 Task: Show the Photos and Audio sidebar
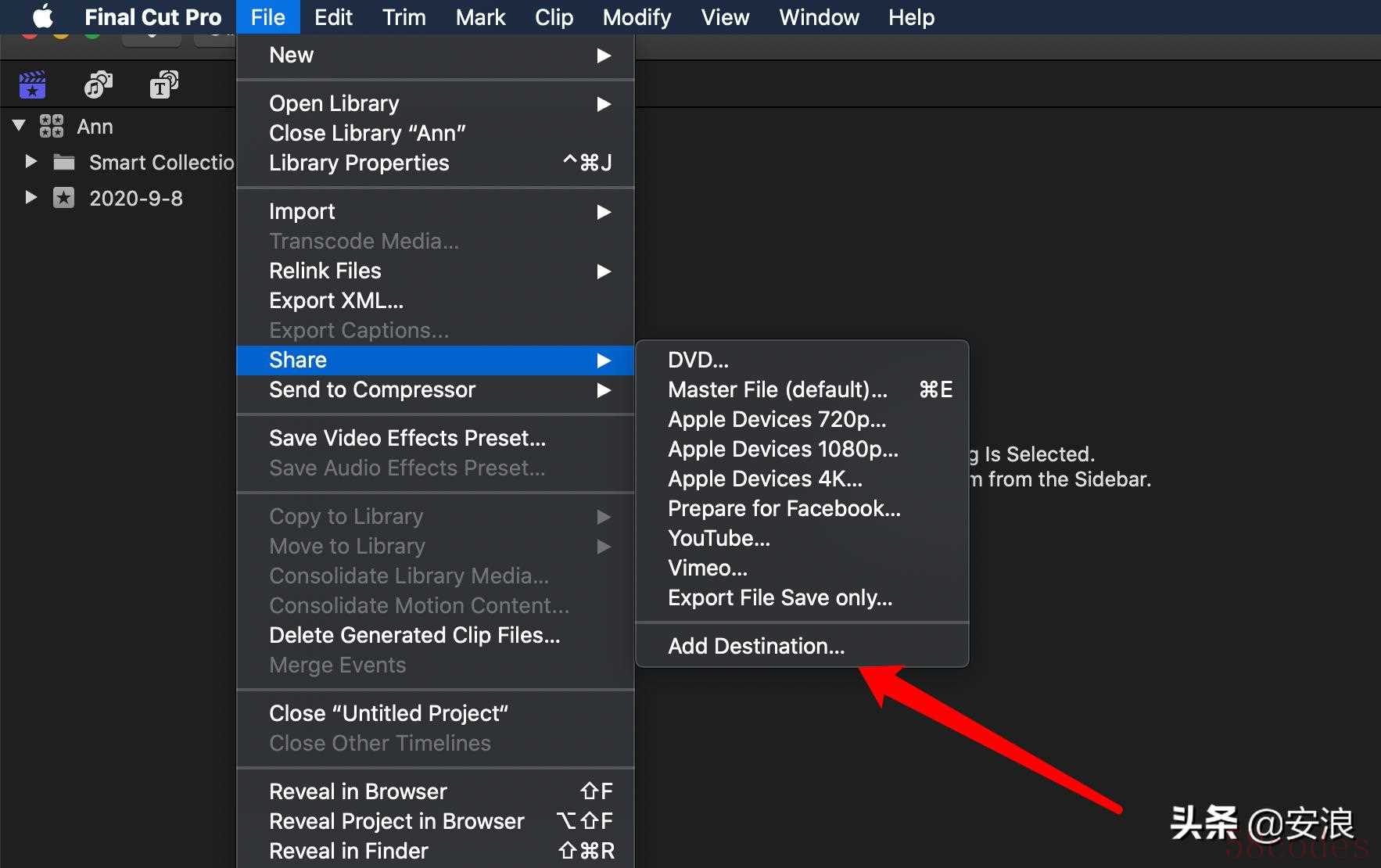click(99, 84)
